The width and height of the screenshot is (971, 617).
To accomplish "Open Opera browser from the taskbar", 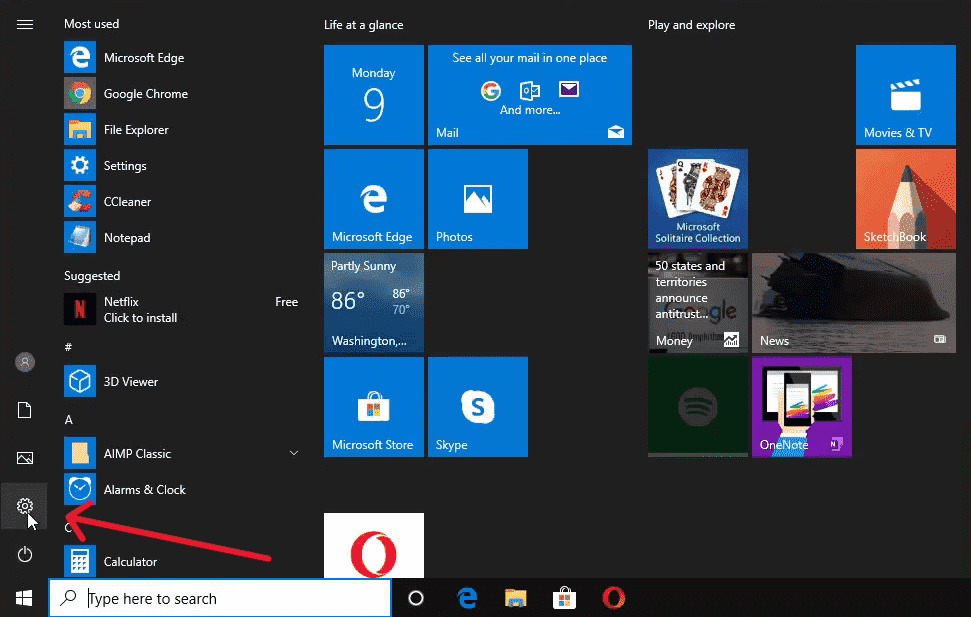I will 614,597.
